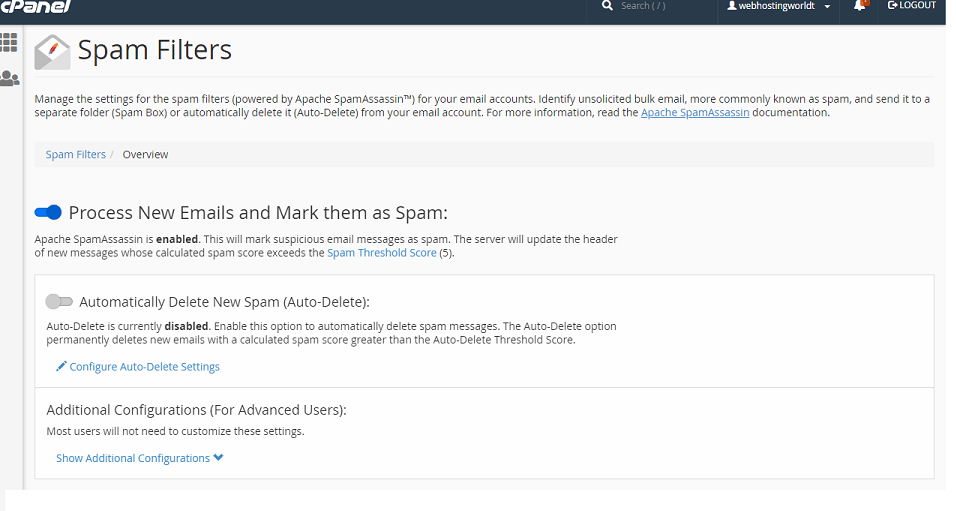Click the search magnifier icon

coord(607,5)
